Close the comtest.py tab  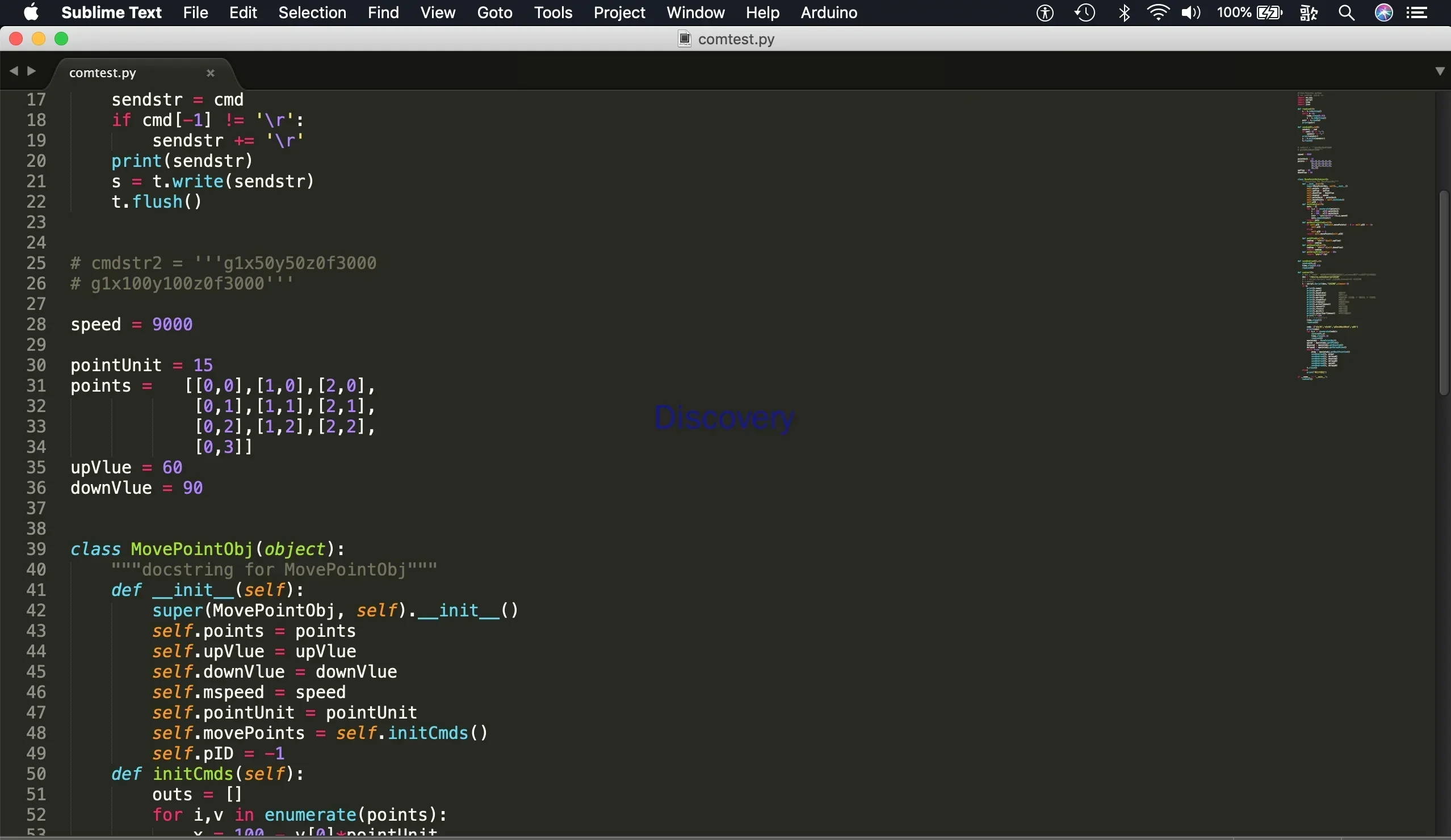[x=210, y=73]
